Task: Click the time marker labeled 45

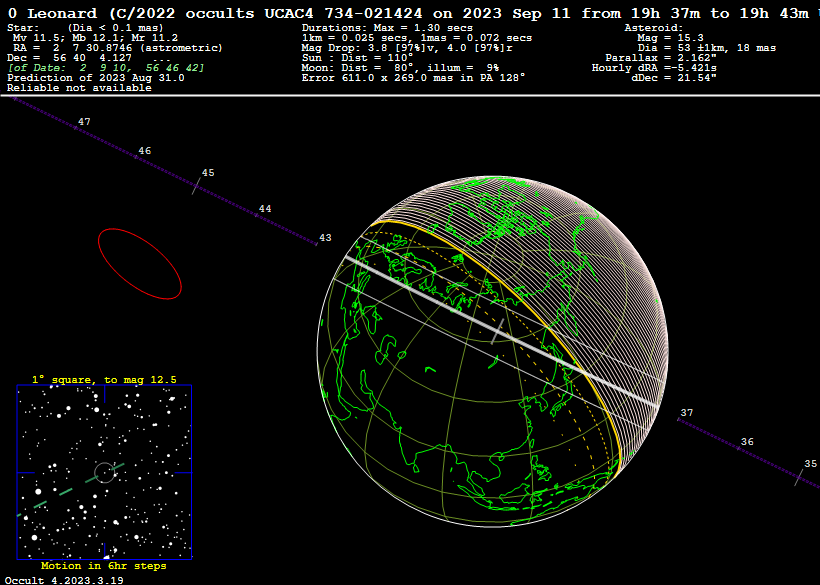Action: tap(208, 173)
